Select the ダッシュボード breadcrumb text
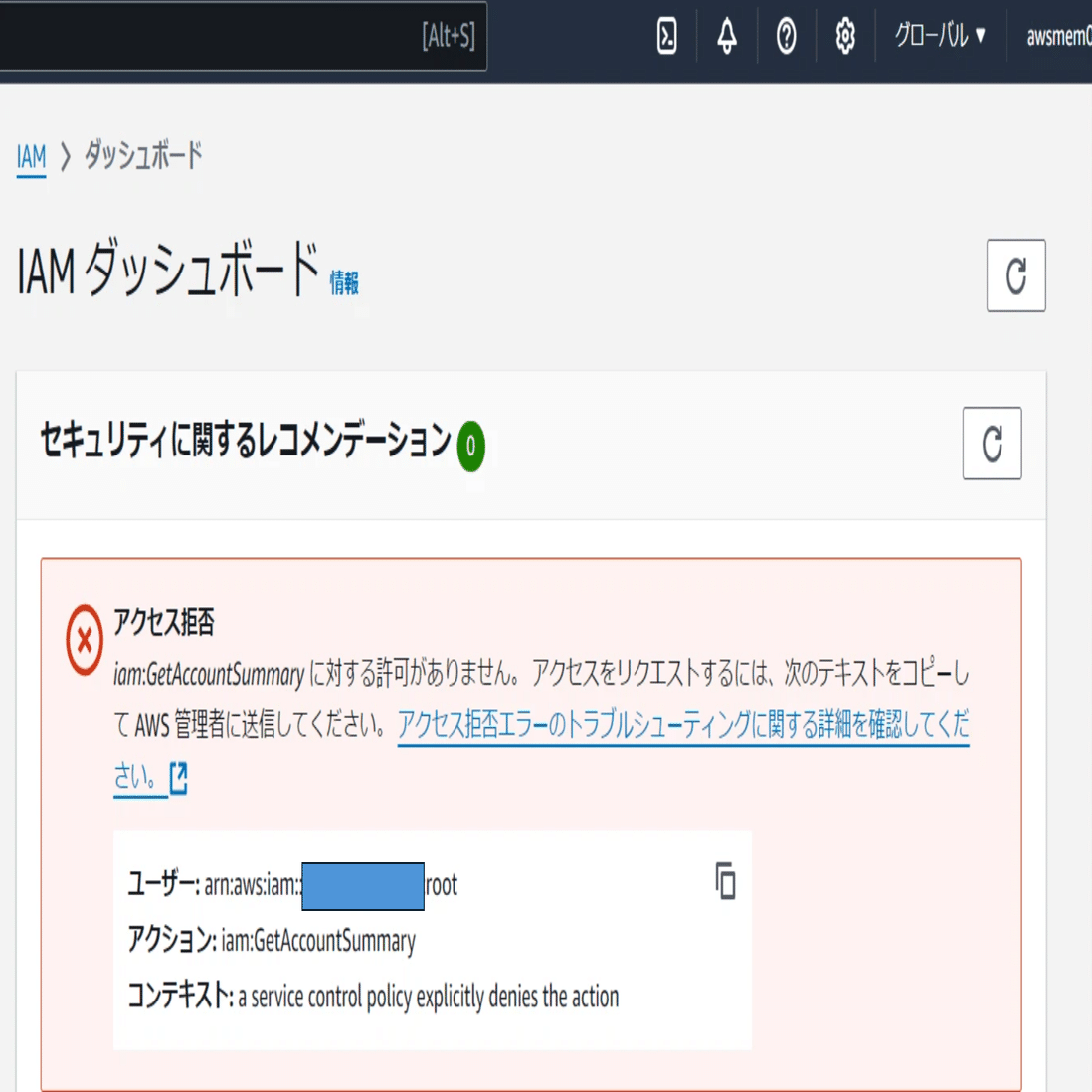Screen dimensions: 1092x1092 tap(143, 155)
